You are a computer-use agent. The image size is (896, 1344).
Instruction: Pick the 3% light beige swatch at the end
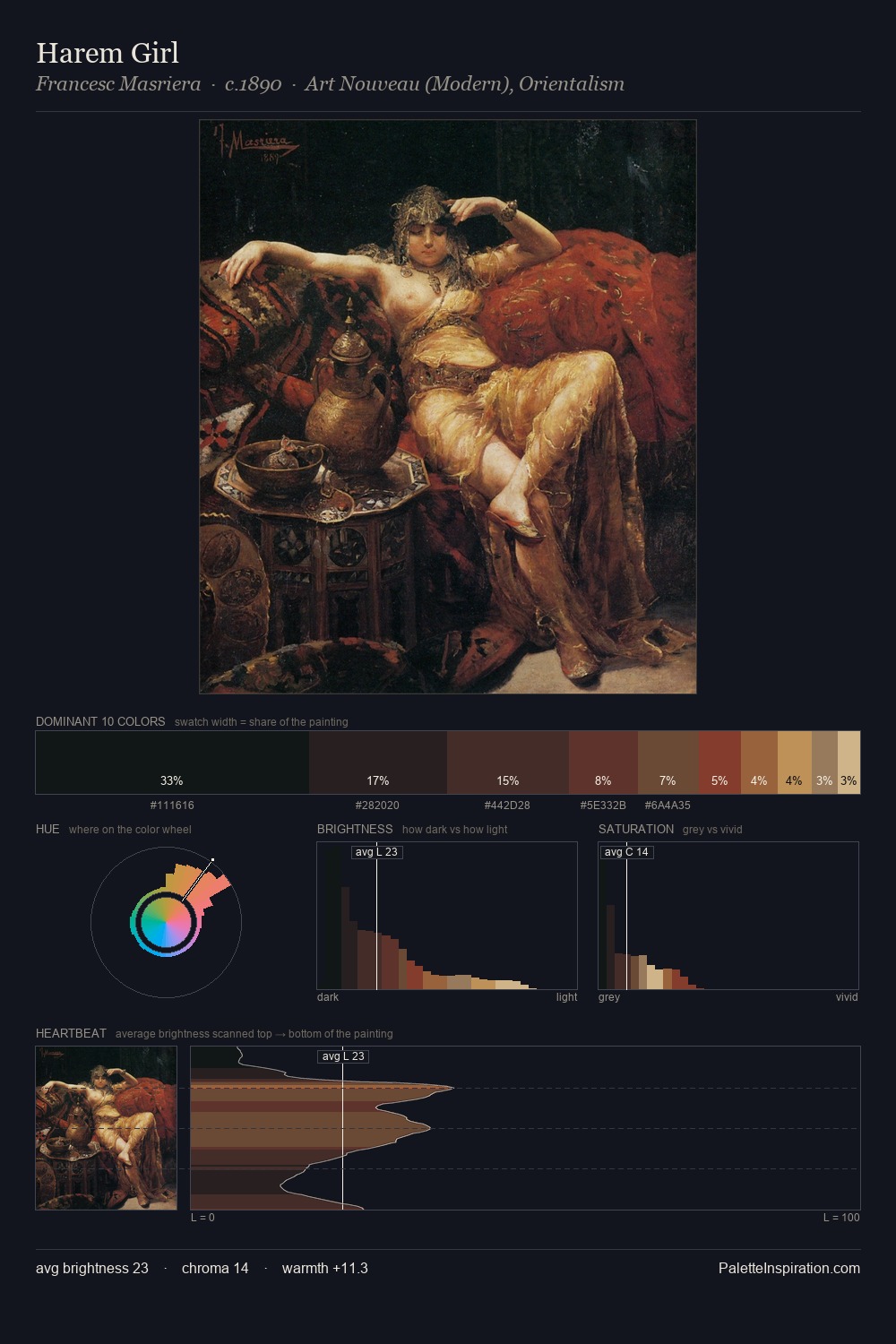click(x=849, y=762)
